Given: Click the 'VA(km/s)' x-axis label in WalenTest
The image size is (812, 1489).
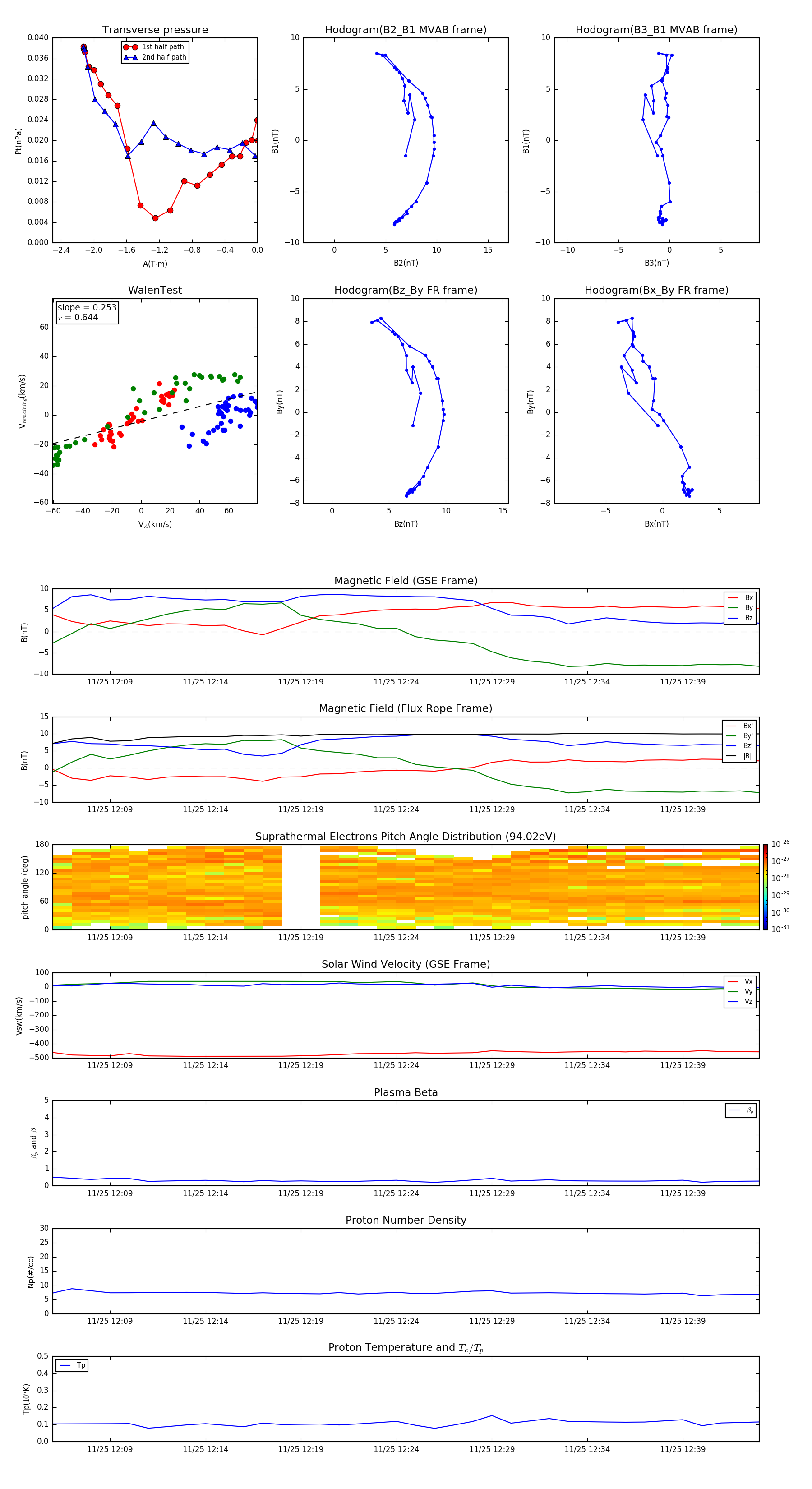Looking at the screenshot, I should [155, 524].
